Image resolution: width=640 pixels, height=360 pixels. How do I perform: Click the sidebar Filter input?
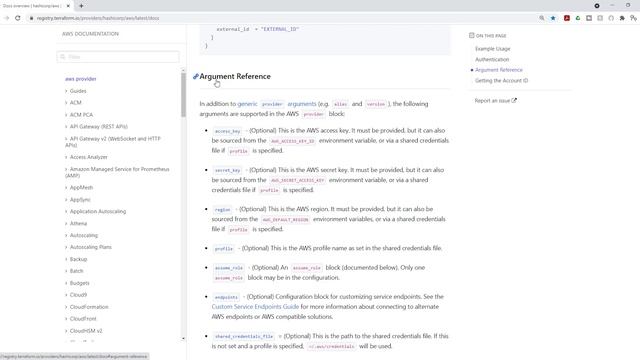(118, 57)
